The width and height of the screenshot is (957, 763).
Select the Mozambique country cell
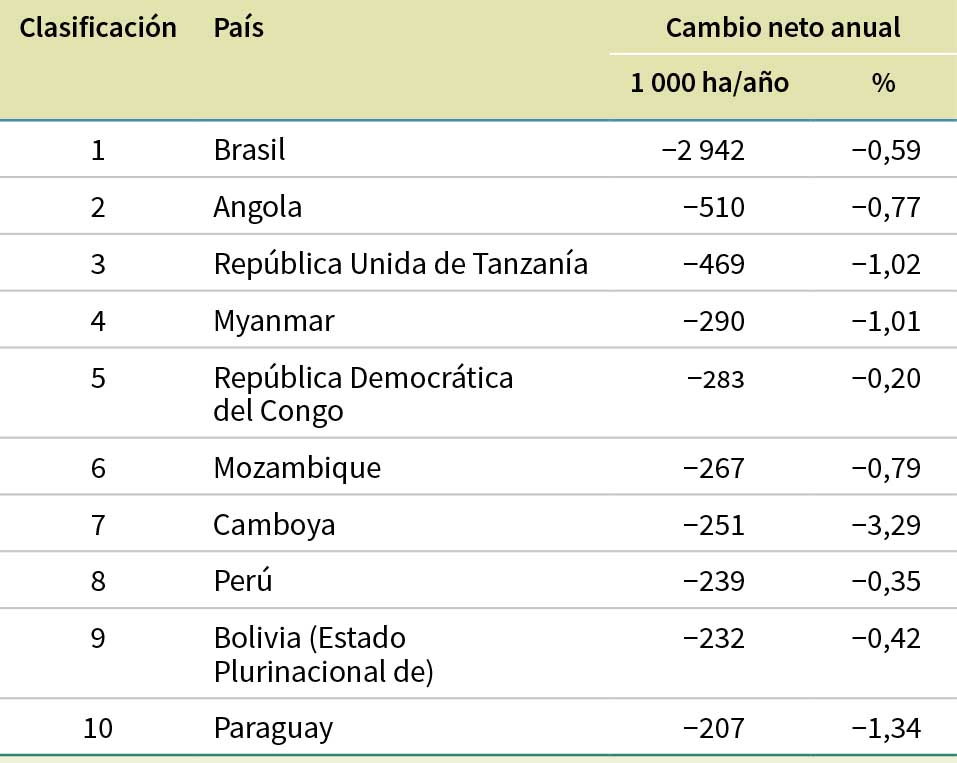tap(297, 468)
